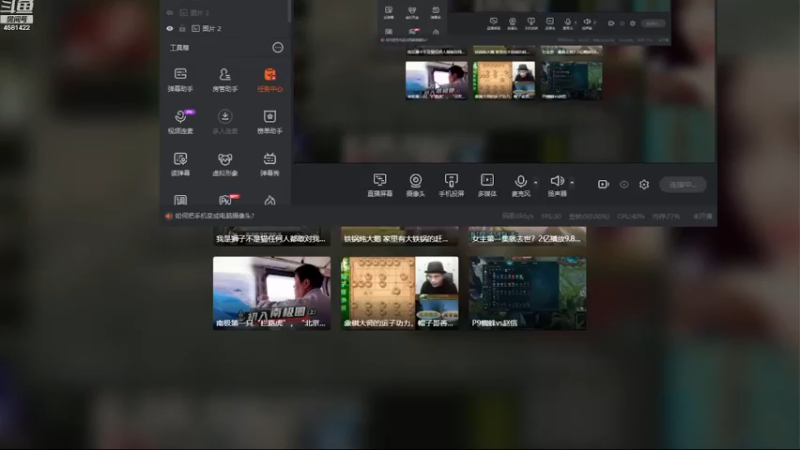Add a 摄像头 camera source
The height and width of the screenshot is (450, 800).
click(x=415, y=185)
